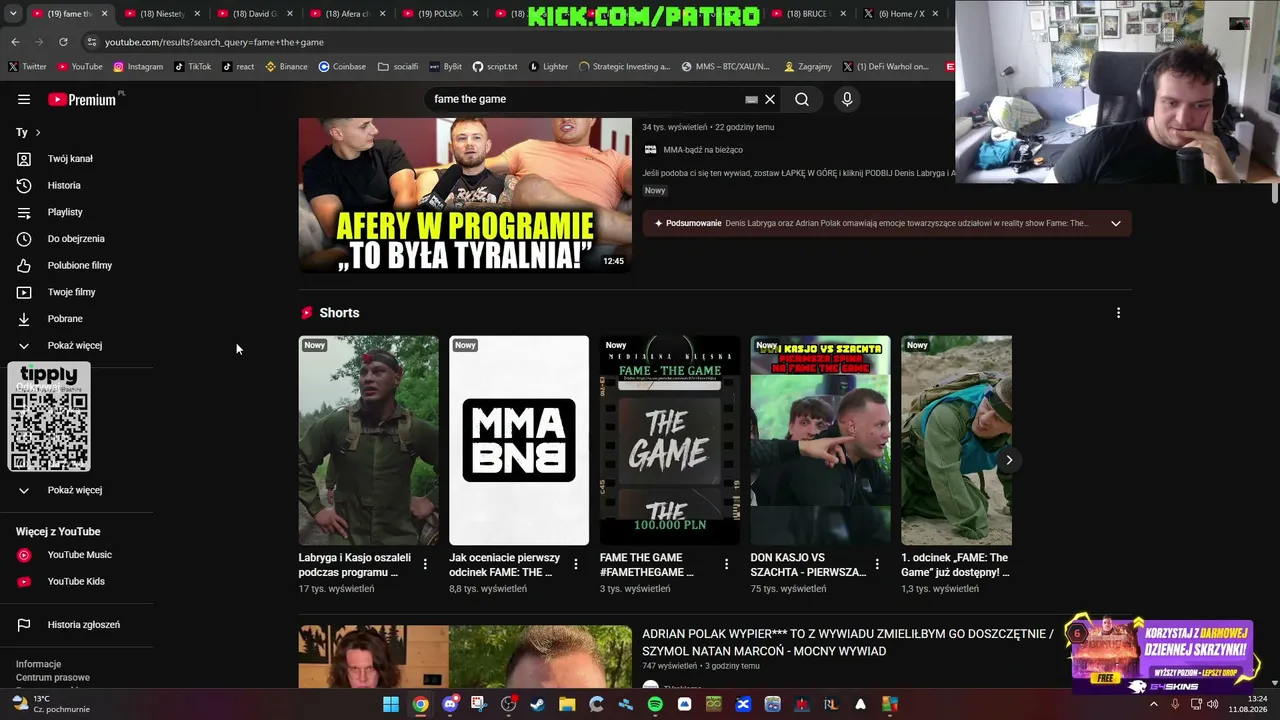The height and width of the screenshot is (720, 1280).
Task: Reload the page in Chrome
Action: (x=63, y=42)
